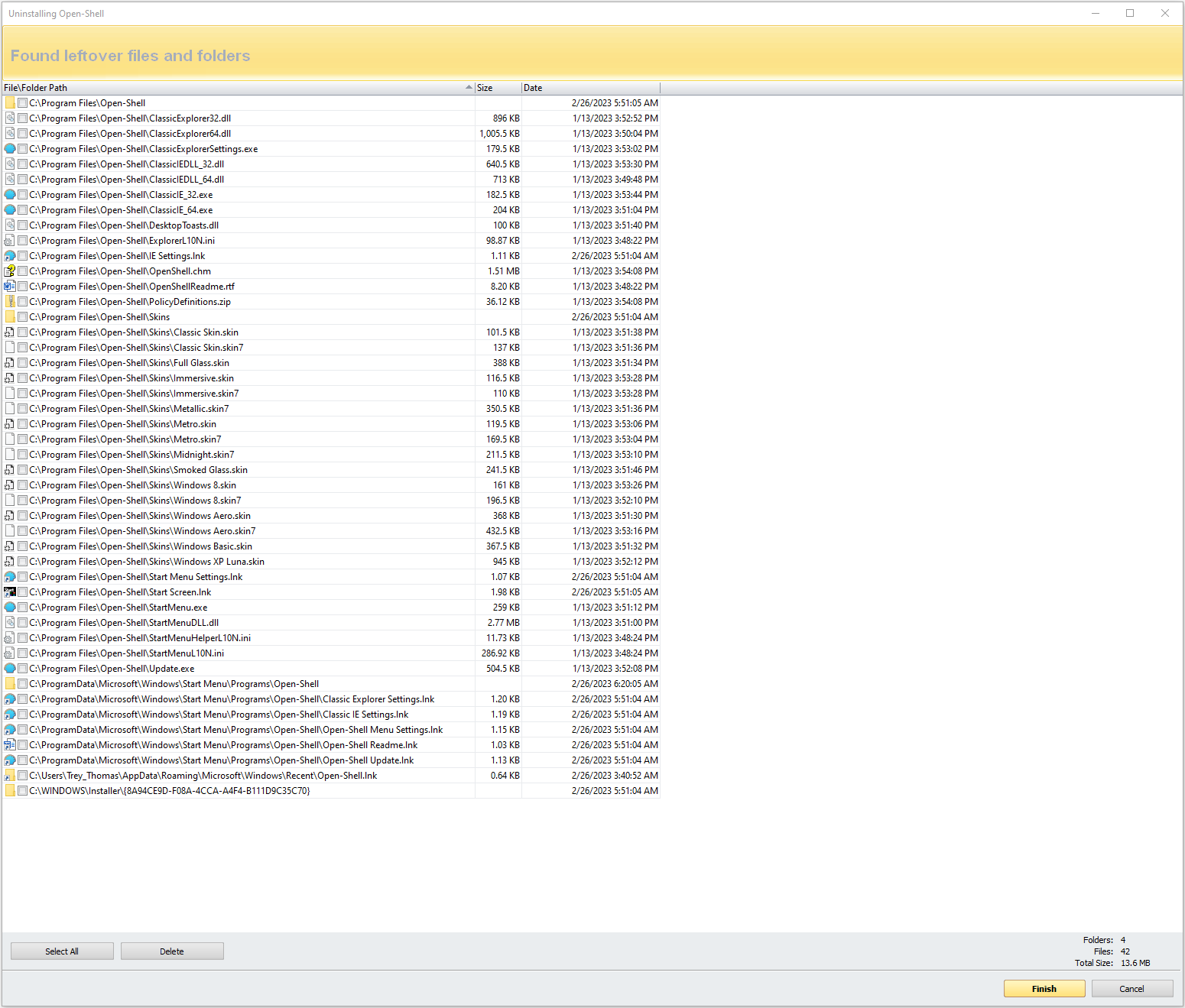Check the box for C:\Program Files\Open-Shell folder
This screenshot has height=1008, width=1185.
click(x=23, y=103)
